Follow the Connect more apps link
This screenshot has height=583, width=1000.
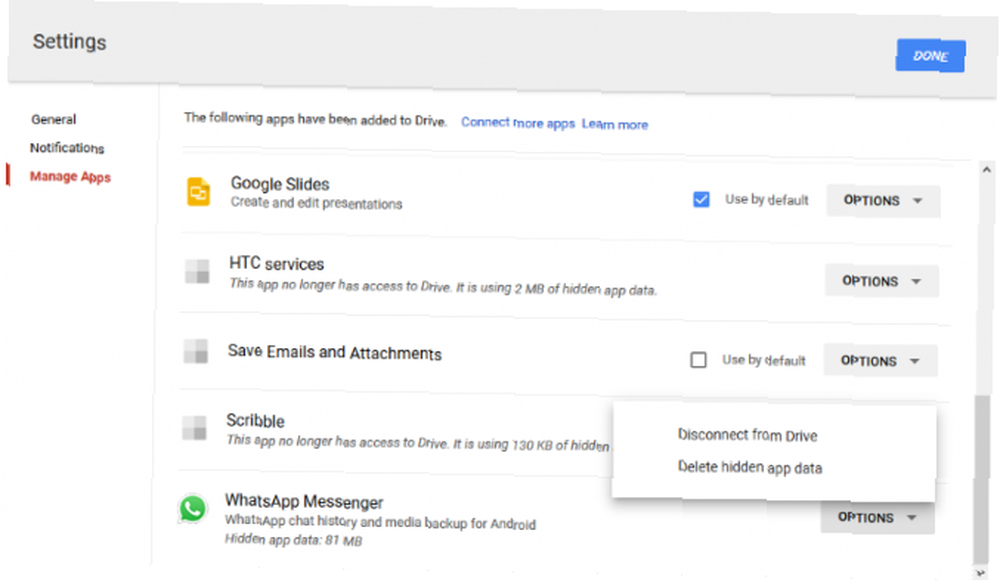(518, 122)
